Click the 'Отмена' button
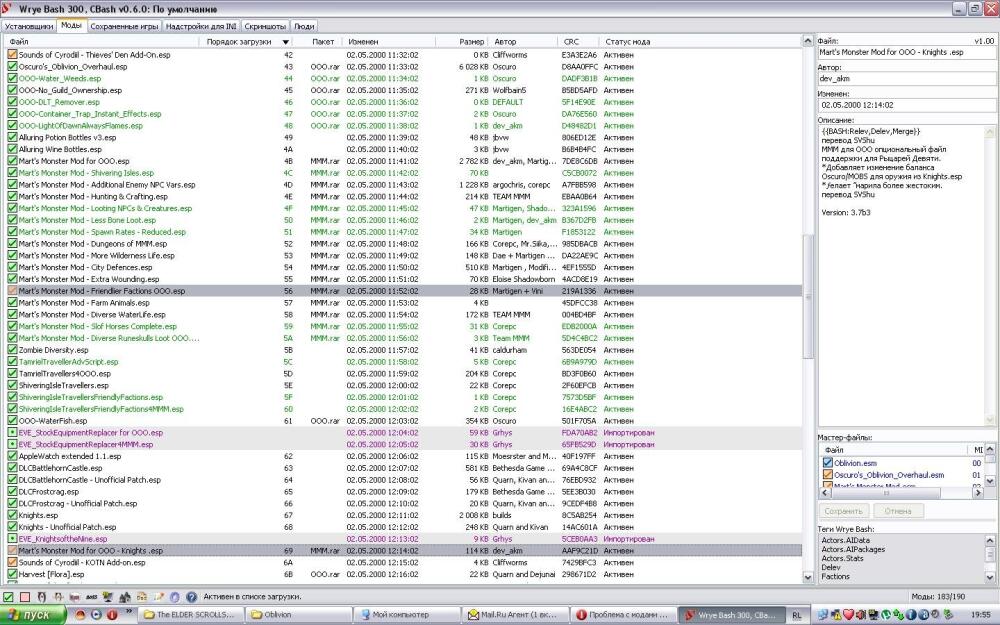Viewport: 1000px width, 625px height. [897, 511]
